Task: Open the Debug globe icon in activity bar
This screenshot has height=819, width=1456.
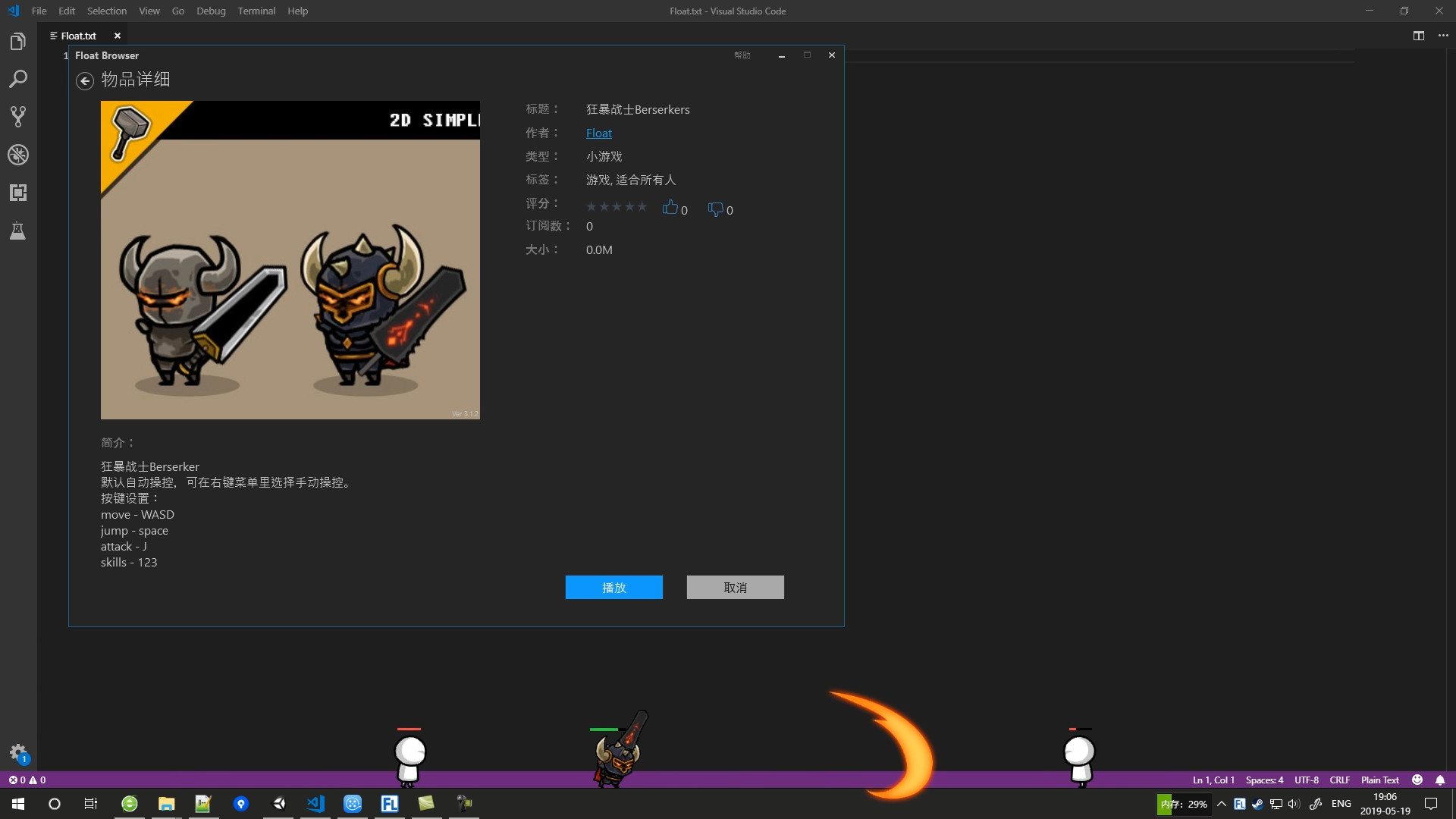Action: (x=18, y=155)
